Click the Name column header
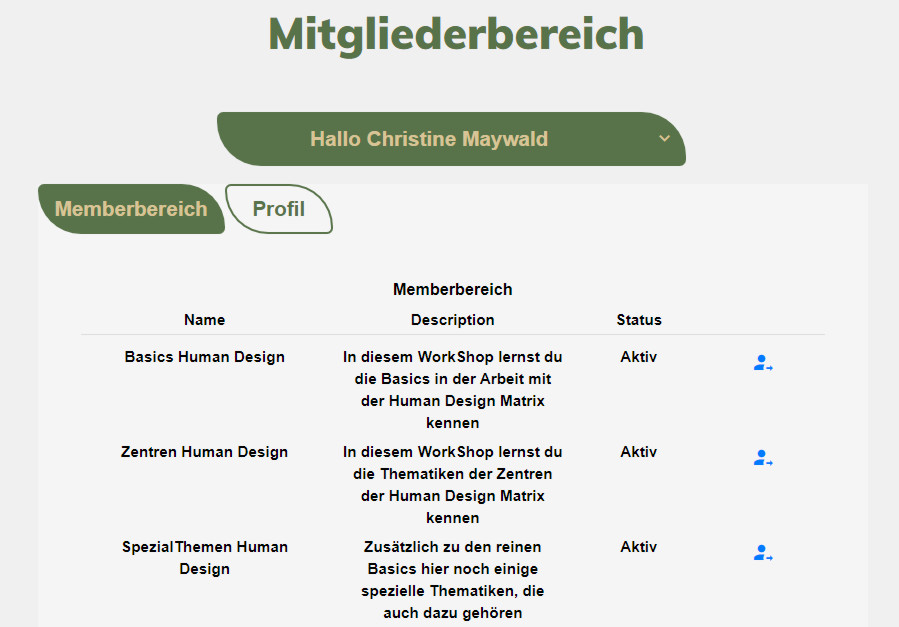Screen dimensions: 899x627 tap(204, 320)
